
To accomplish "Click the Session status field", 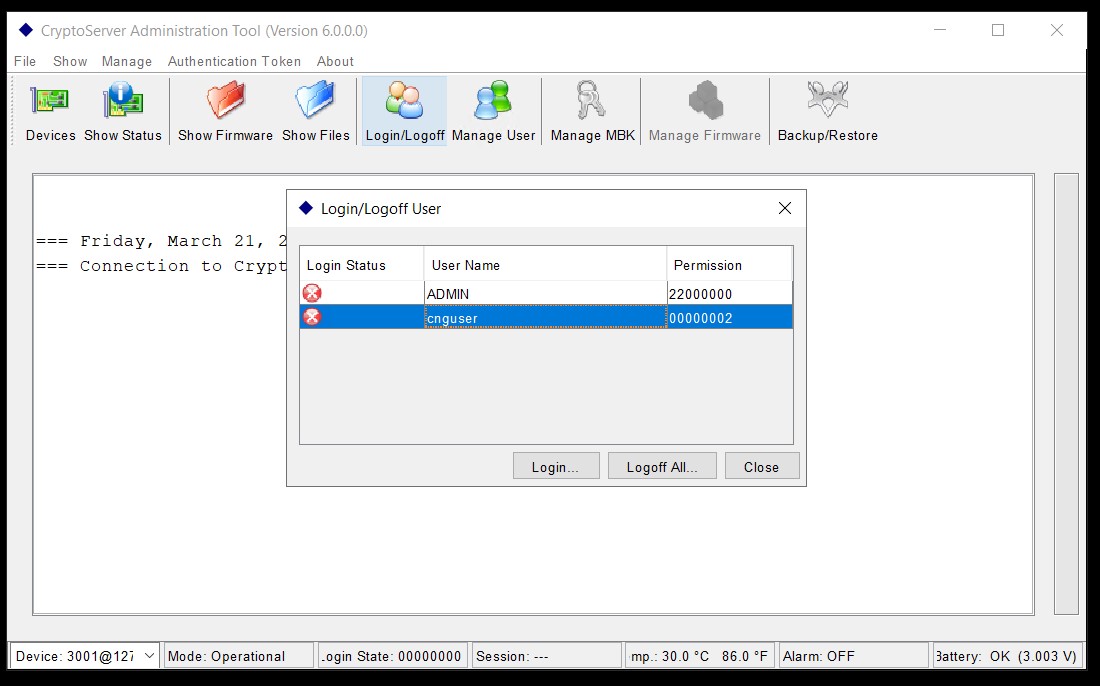I will (x=547, y=656).
